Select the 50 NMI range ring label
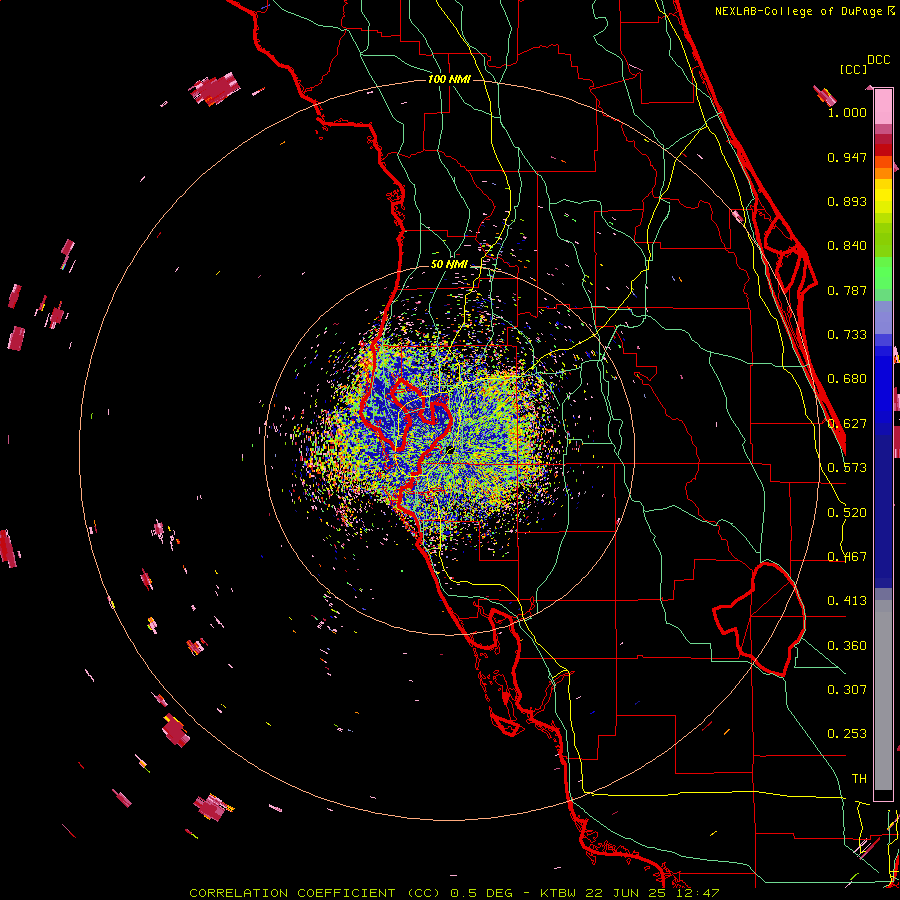This screenshot has height=900, width=900. [449, 265]
